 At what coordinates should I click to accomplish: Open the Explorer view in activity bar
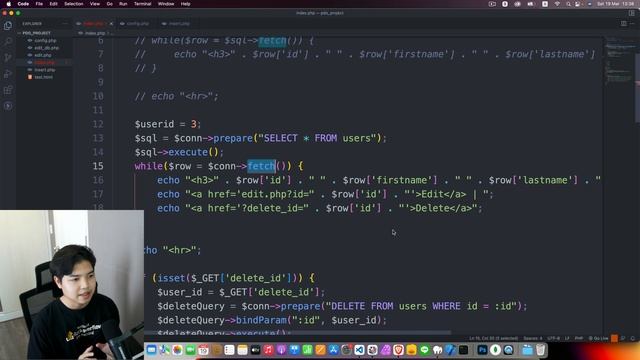coord(8,25)
